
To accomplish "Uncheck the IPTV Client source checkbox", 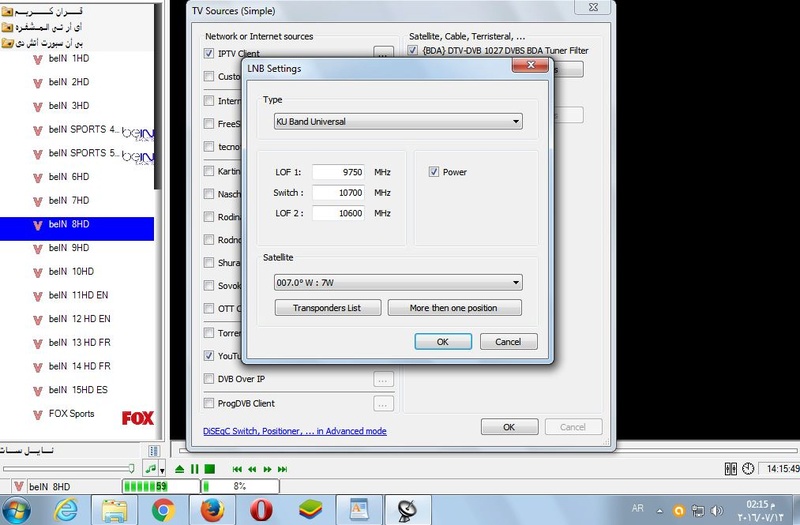I will point(209,53).
